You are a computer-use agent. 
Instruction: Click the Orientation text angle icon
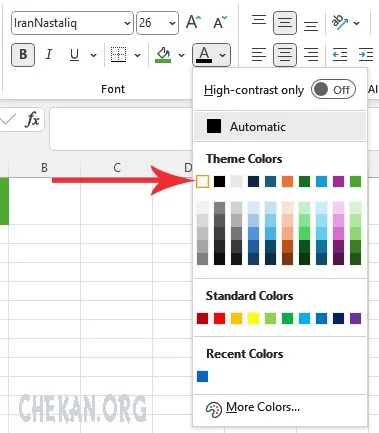click(x=340, y=23)
